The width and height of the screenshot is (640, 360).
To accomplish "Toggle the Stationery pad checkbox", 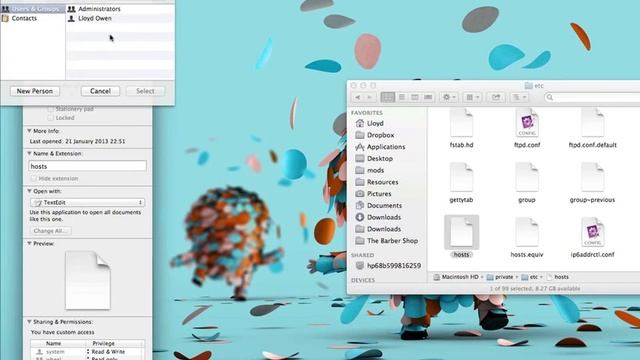I will [x=51, y=109].
